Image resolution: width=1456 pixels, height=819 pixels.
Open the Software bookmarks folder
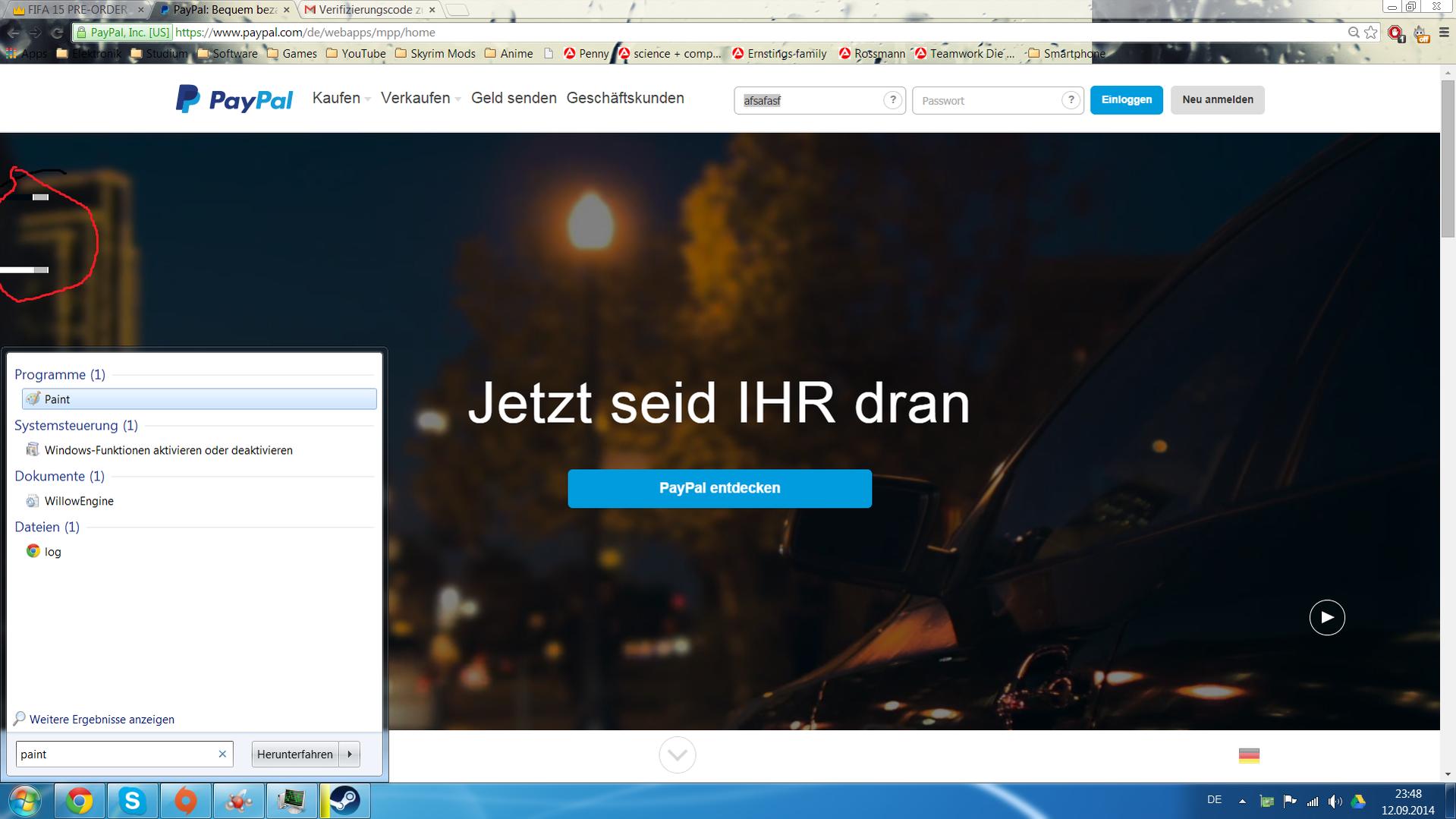click(x=228, y=54)
